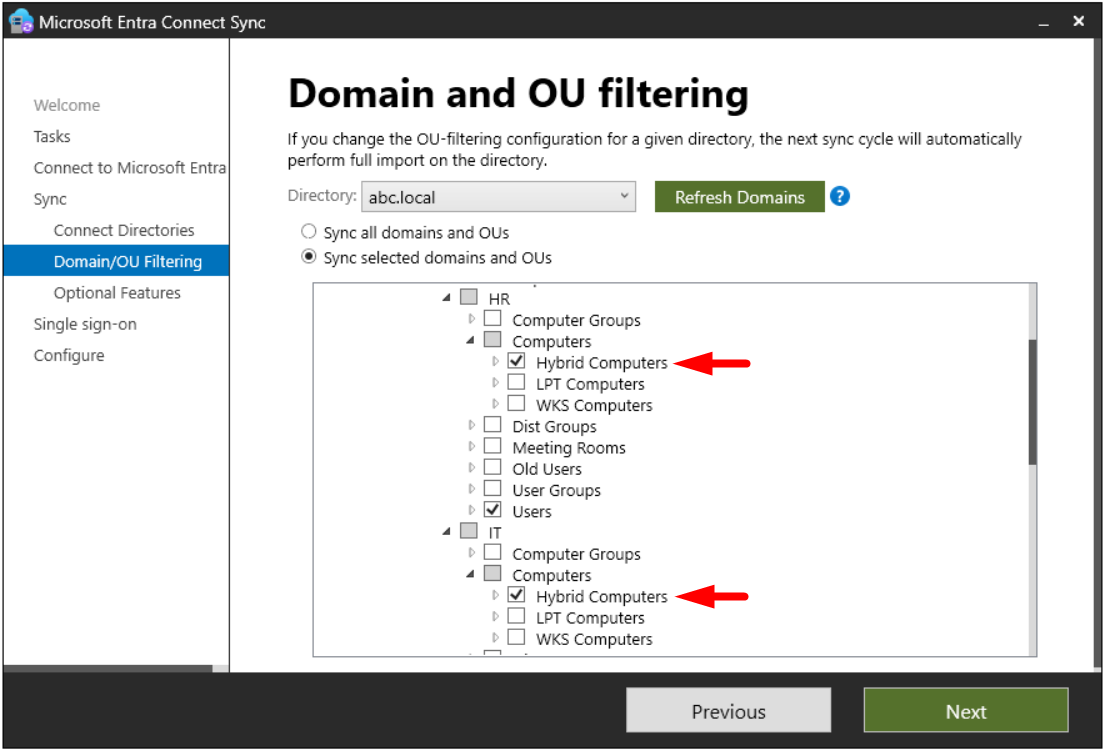Collapse the IT tree node
The width and height of the screenshot is (1105, 751).
[447, 532]
